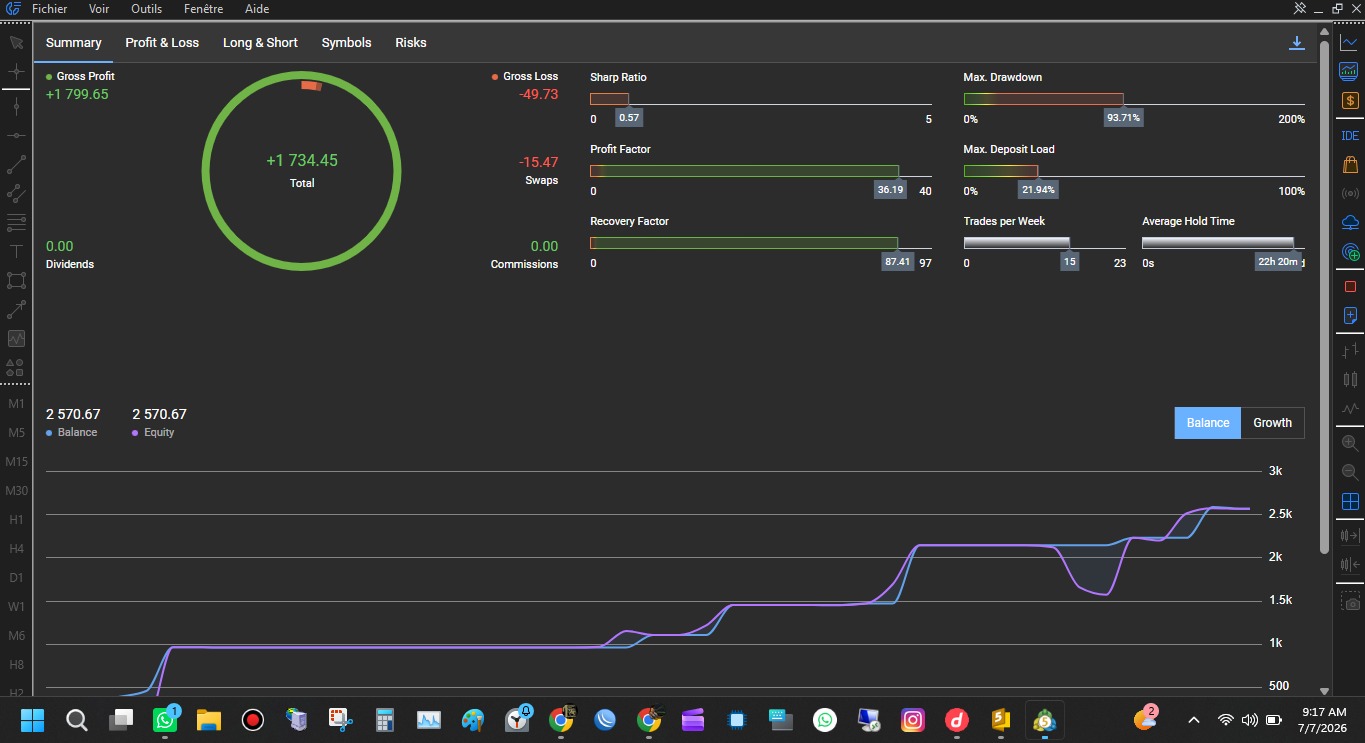Open the Fichier menu
Viewport: 1365px width, 743px height.
point(50,9)
